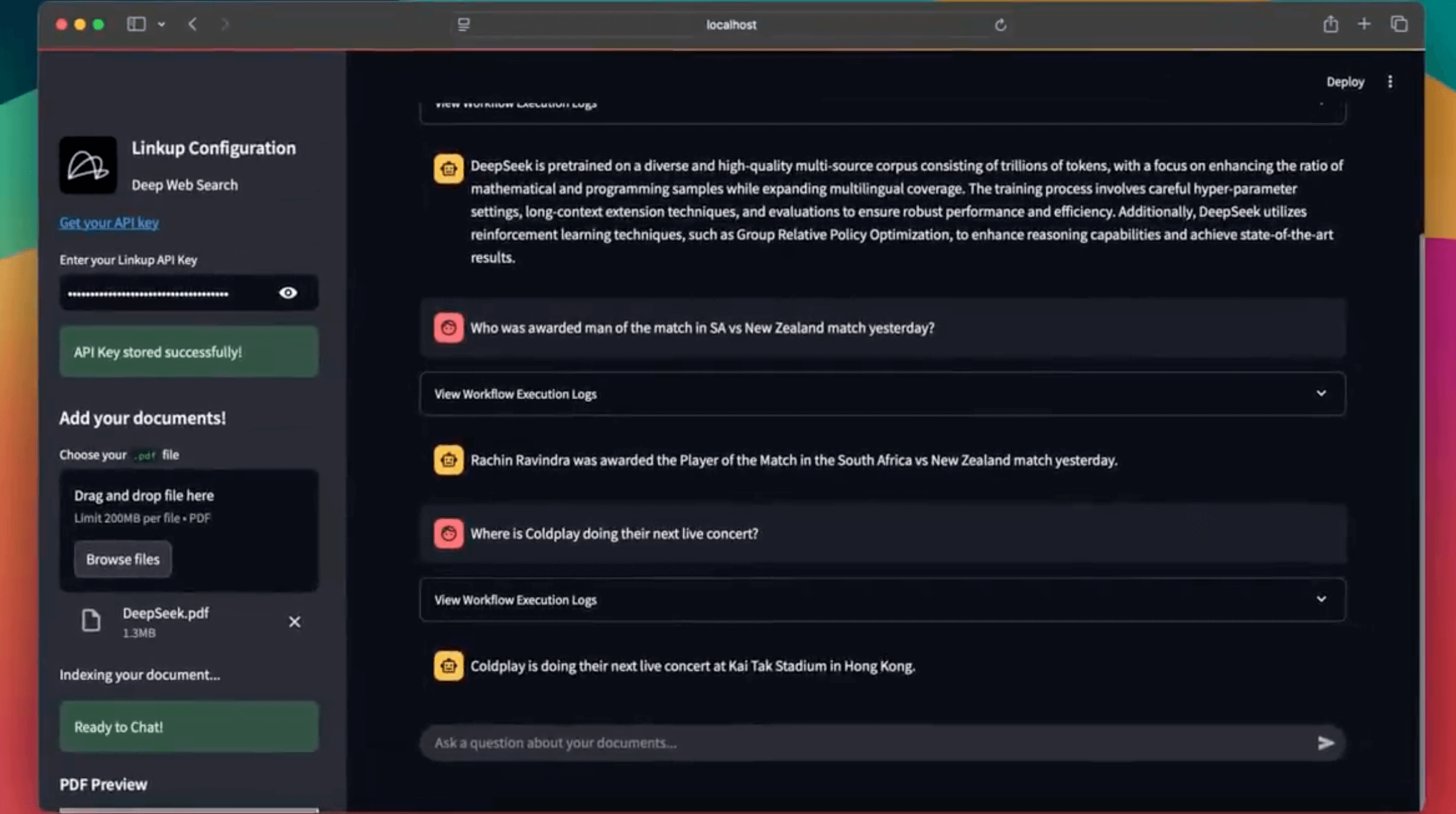This screenshot has width=1456, height=814.
Task: Reload the page using the browser refresh icon
Action: [x=1000, y=25]
